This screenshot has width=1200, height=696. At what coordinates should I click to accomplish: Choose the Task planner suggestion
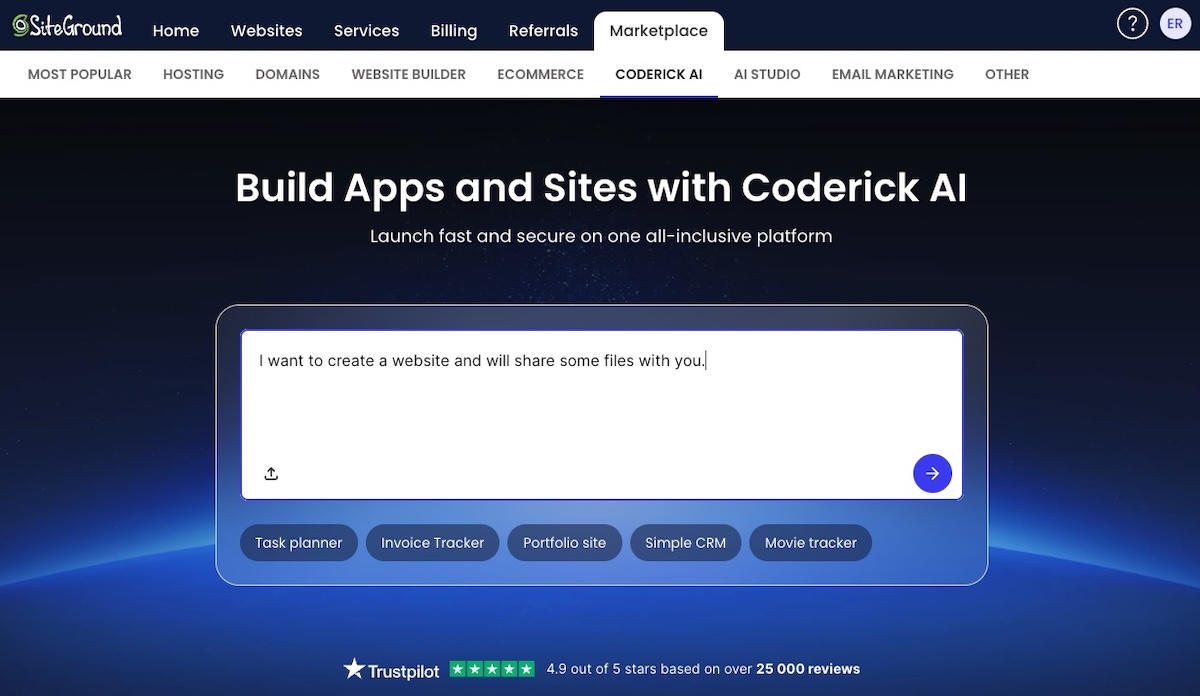point(299,543)
